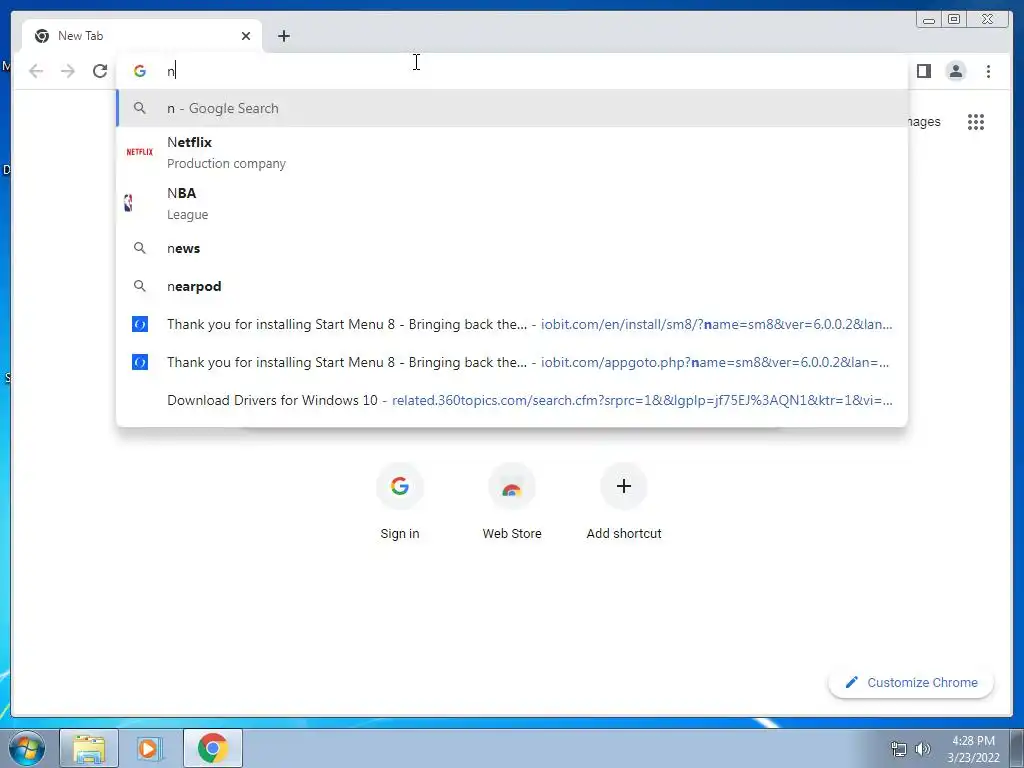Screen dimensions: 1024x768
Task: Click the NBA logo icon
Action: [x=129, y=203]
